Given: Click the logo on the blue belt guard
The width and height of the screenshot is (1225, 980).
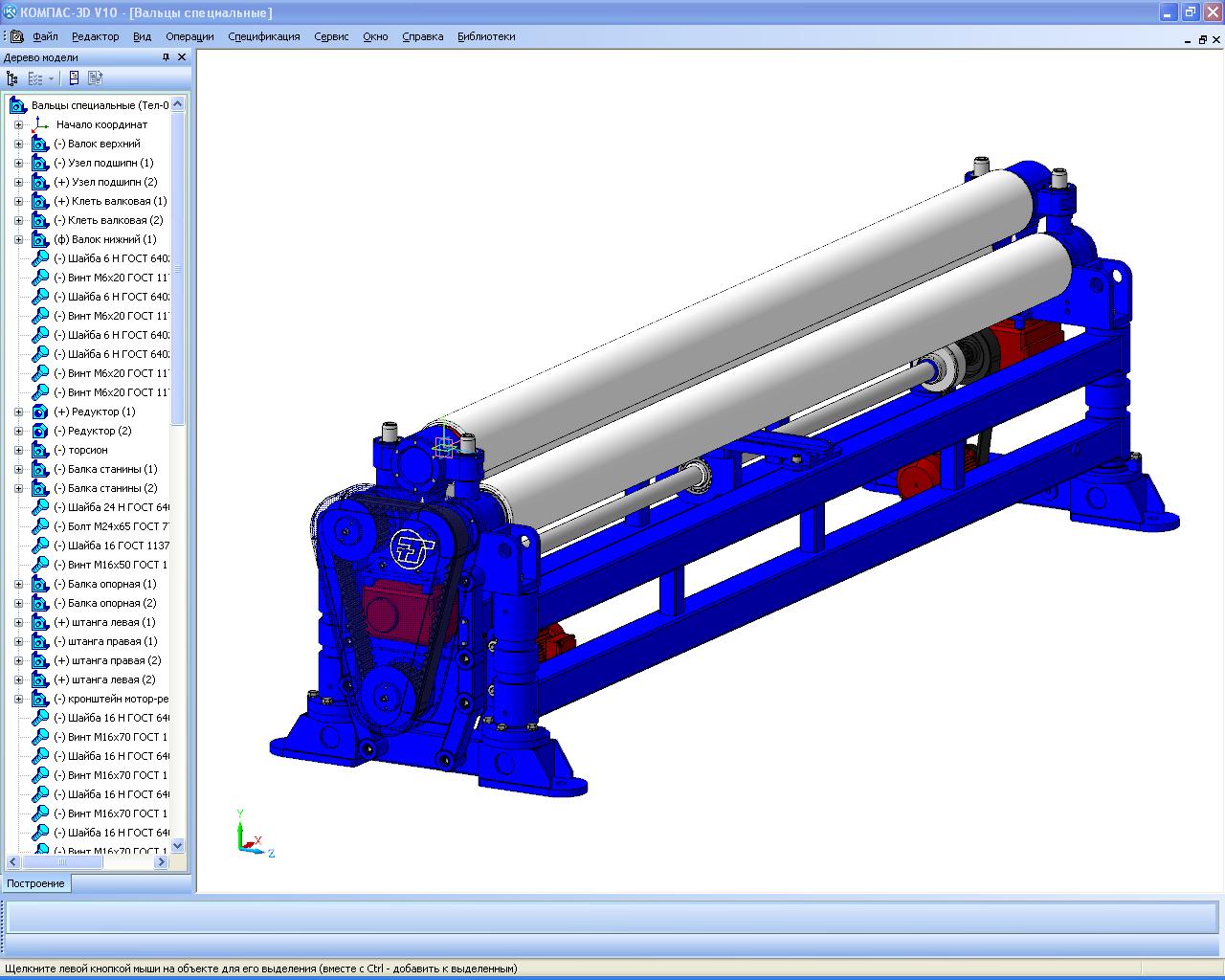Looking at the screenshot, I should click(412, 551).
